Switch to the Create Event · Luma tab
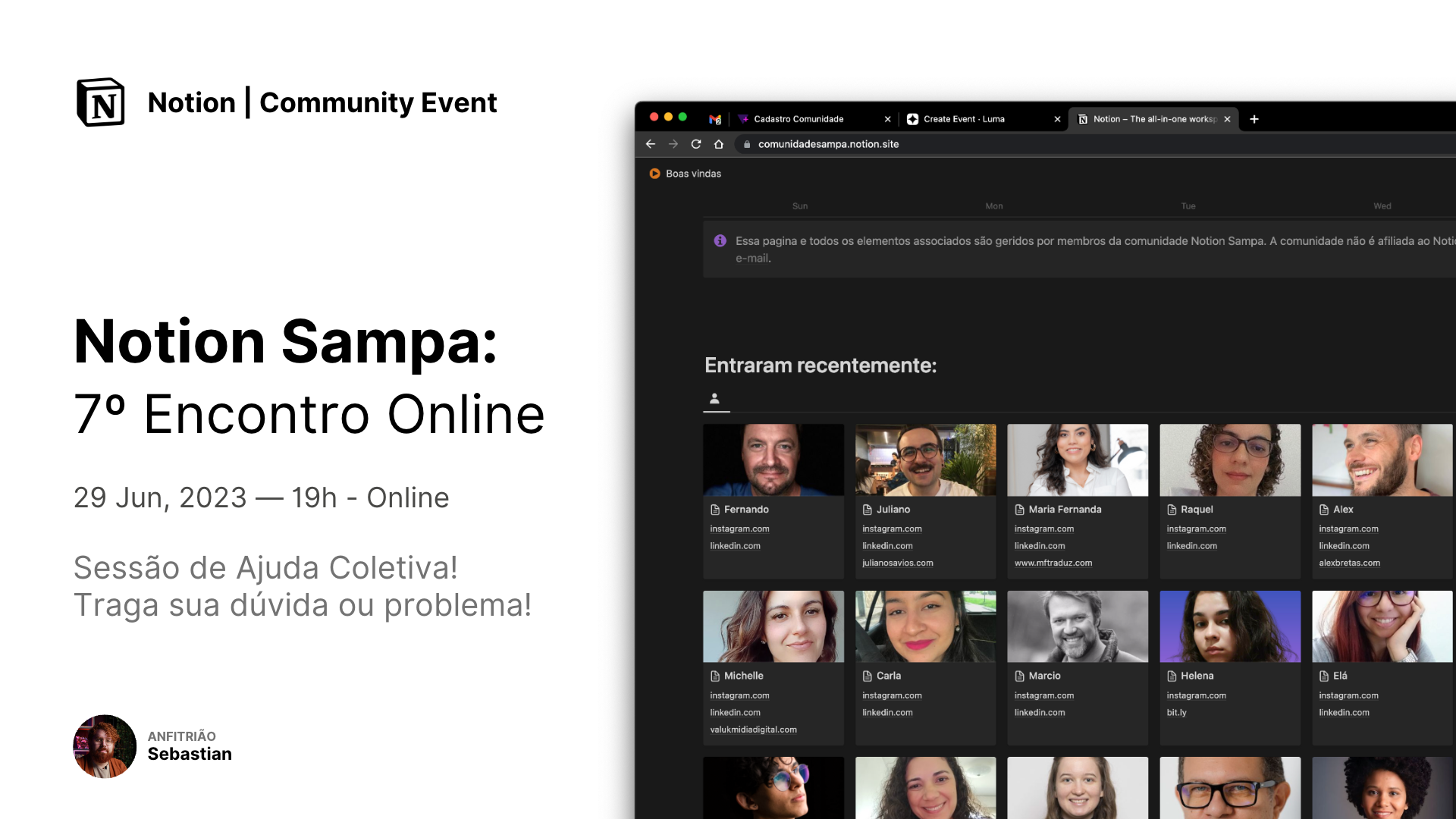This screenshot has width=1456, height=819. tap(983, 119)
